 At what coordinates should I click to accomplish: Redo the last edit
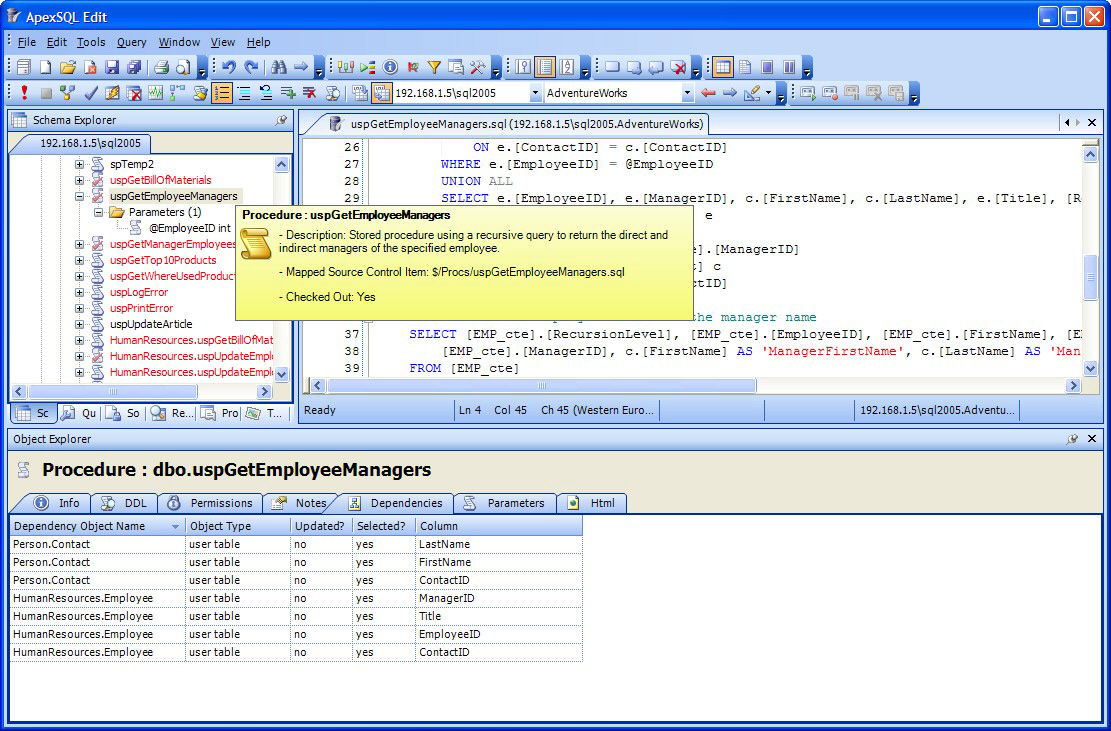(251, 67)
